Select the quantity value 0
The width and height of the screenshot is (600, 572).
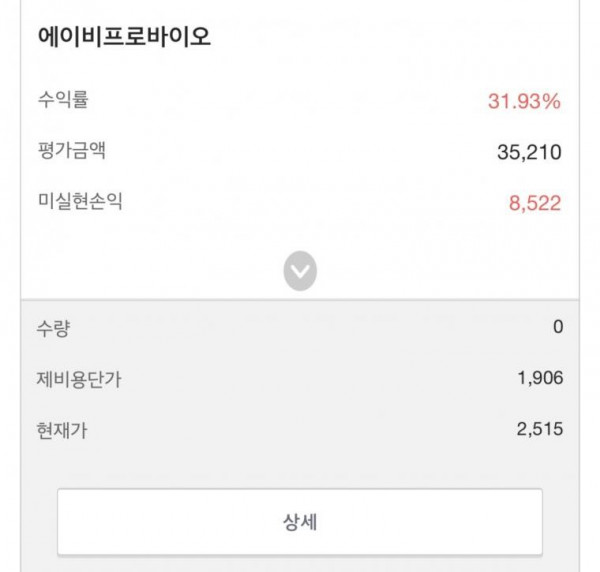[558, 327]
